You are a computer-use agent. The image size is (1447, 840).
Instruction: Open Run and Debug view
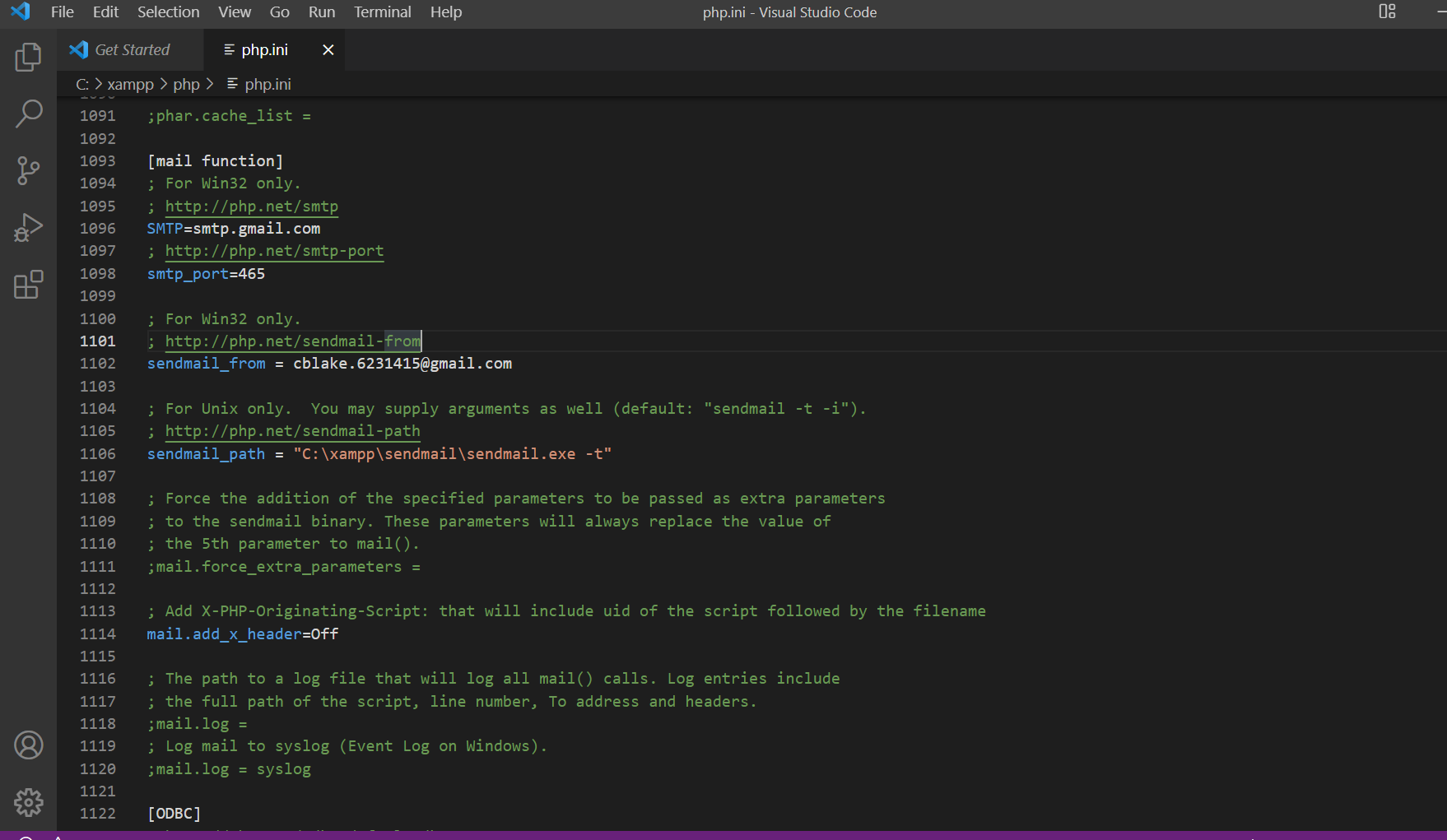point(28,228)
